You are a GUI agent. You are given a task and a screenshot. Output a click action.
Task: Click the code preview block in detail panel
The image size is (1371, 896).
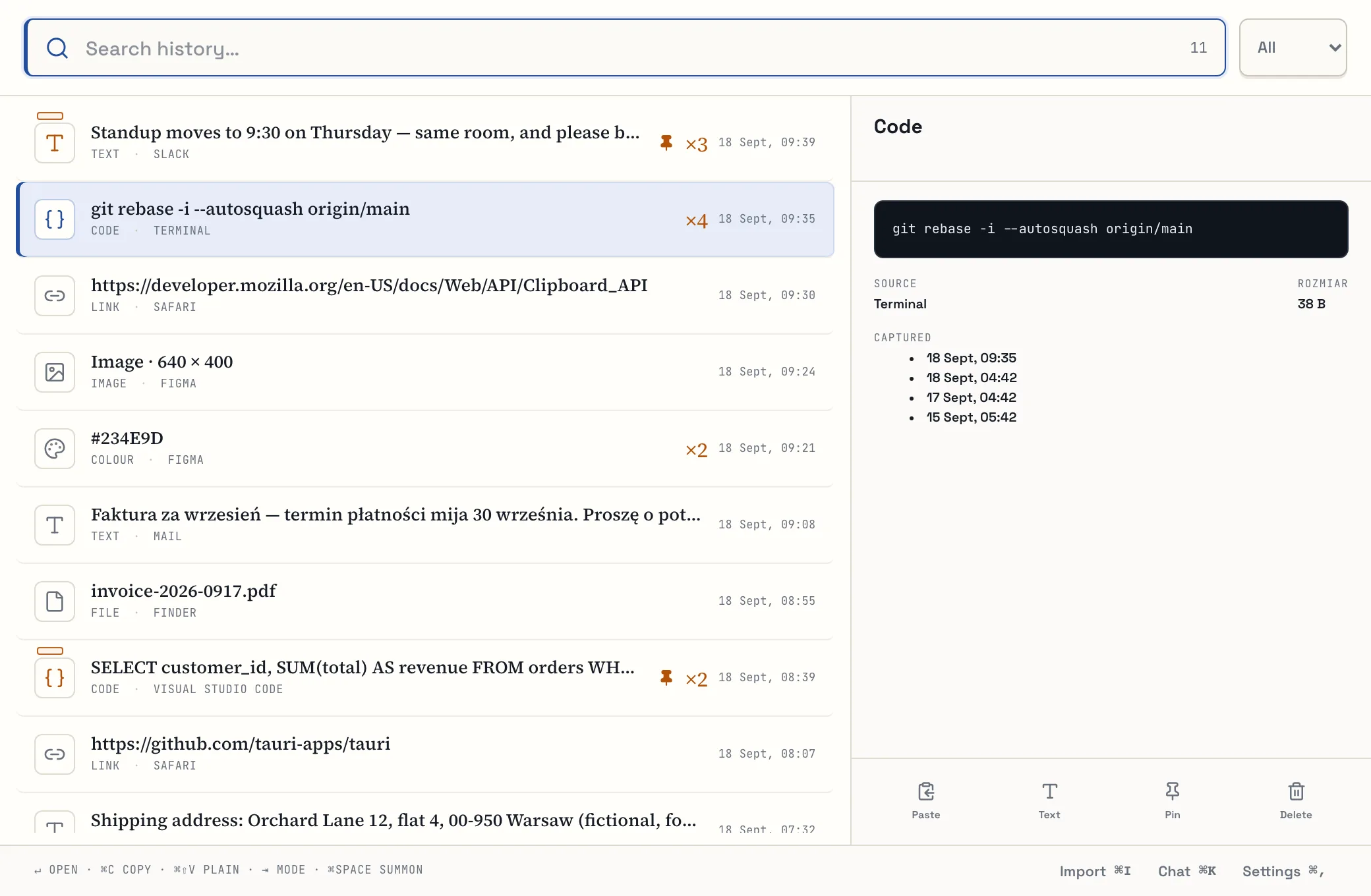tap(1111, 229)
